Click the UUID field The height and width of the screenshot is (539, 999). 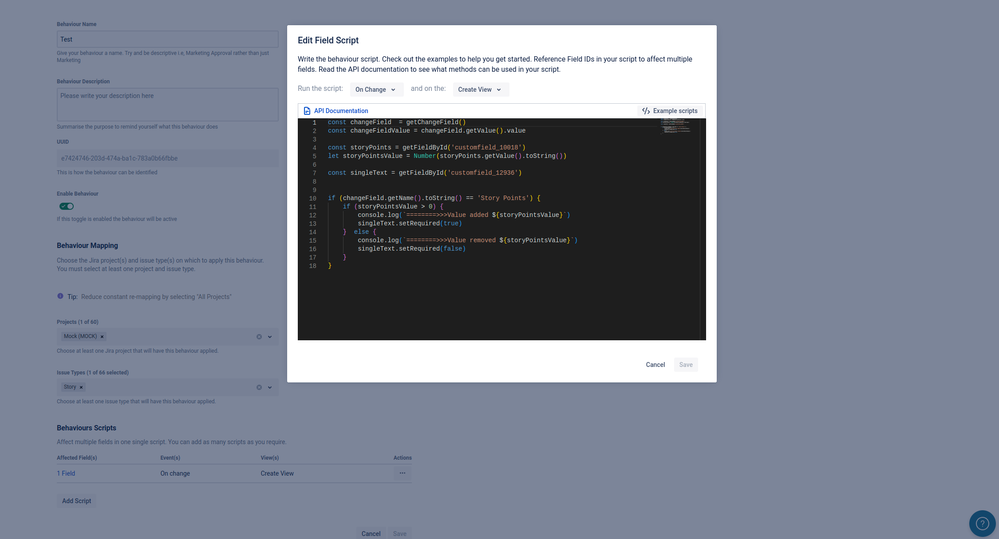click(x=168, y=158)
